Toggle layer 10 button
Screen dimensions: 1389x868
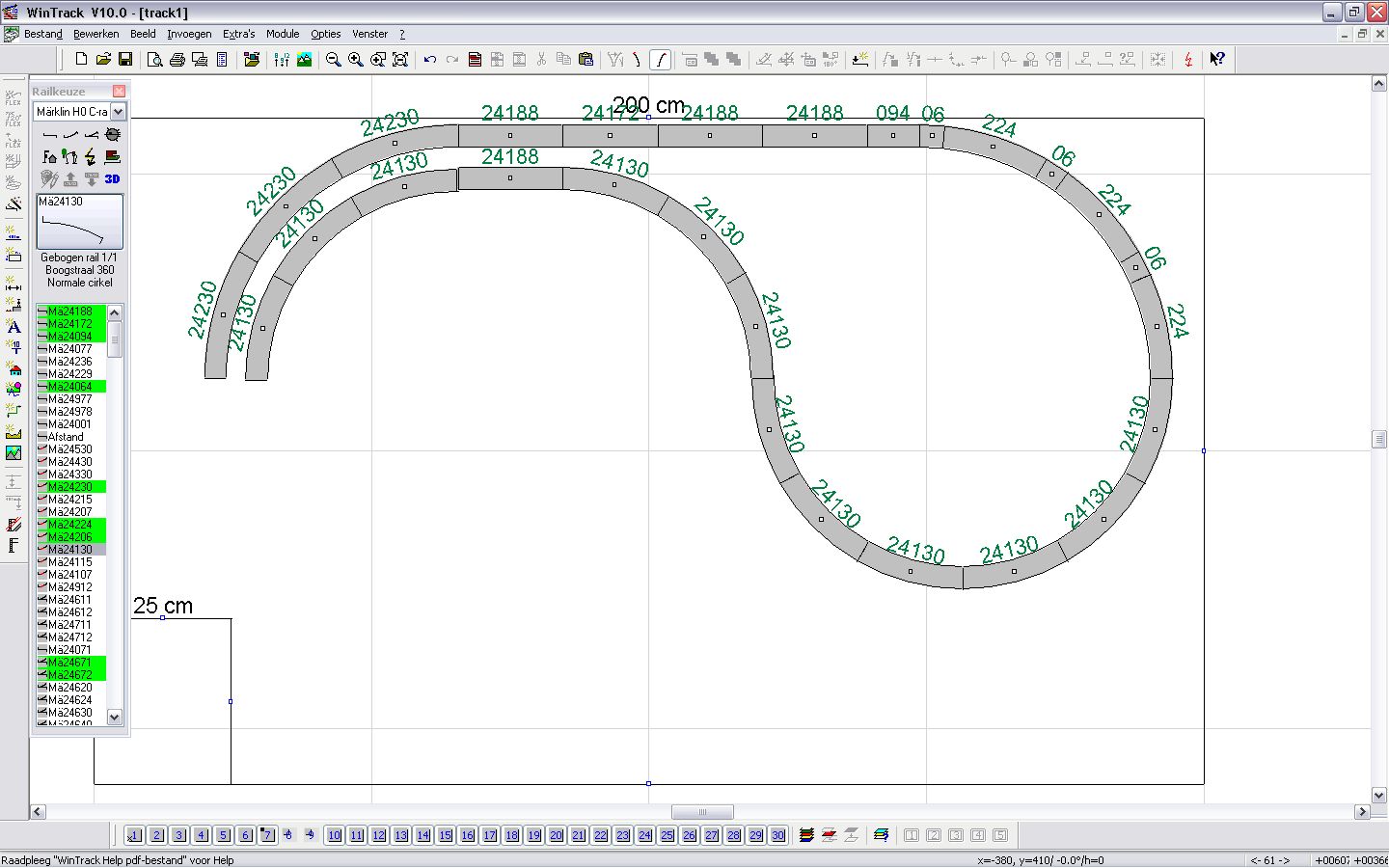pyautogui.click(x=334, y=835)
